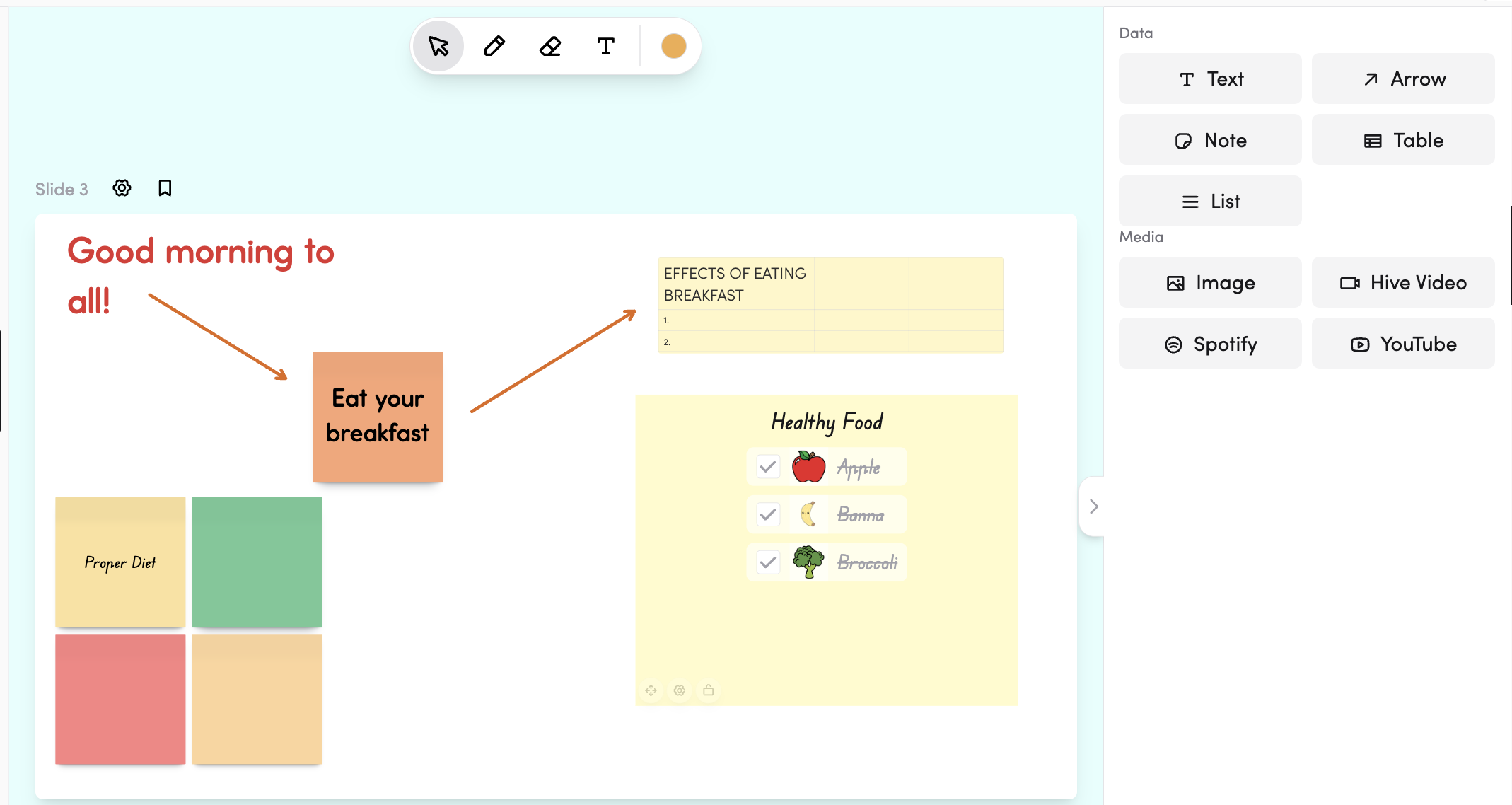Collapse the right side panel chevron
The width and height of the screenshot is (1512, 805).
1093,506
